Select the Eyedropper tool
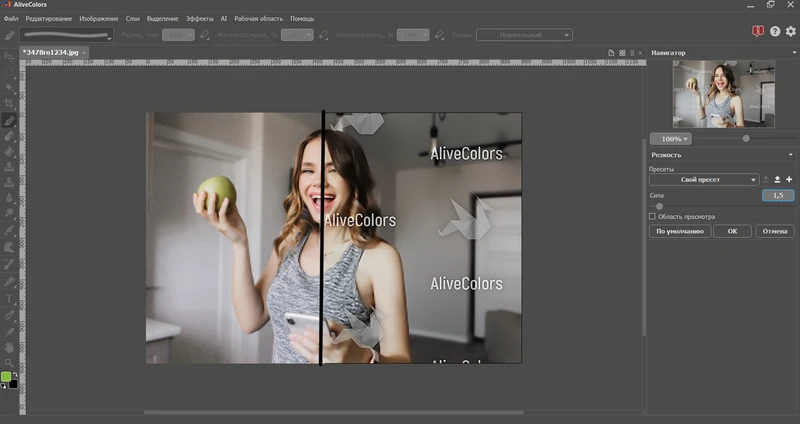The height and width of the screenshot is (424, 800). [9, 332]
